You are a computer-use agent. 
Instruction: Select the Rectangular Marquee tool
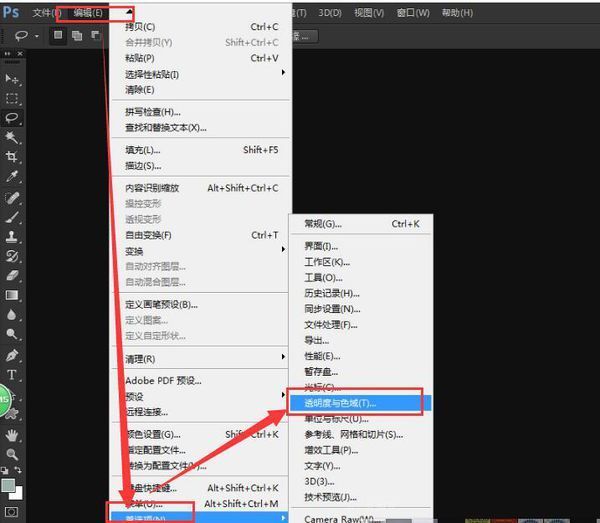(12, 99)
